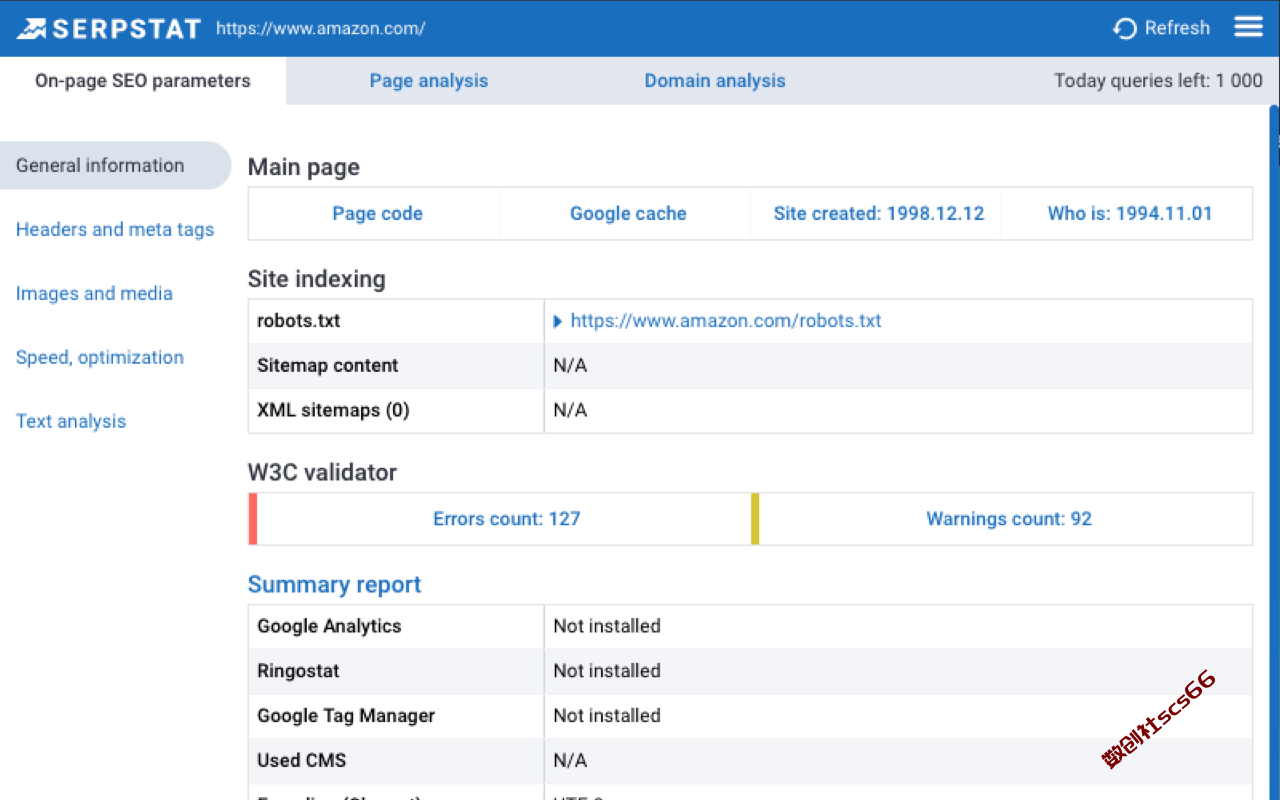Click the Refresh text label

pos(1177,28)
